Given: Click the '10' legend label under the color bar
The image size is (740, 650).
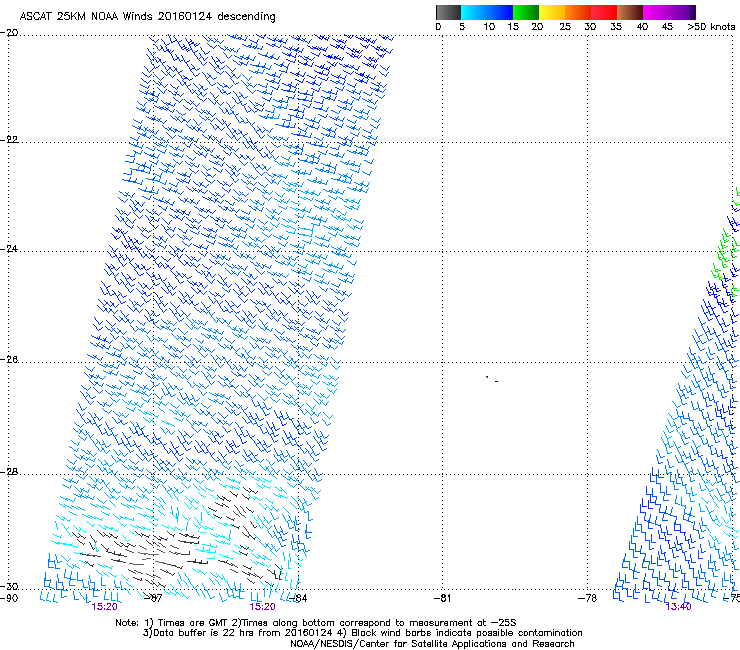Looking at the screenshot, I should 489,27.
